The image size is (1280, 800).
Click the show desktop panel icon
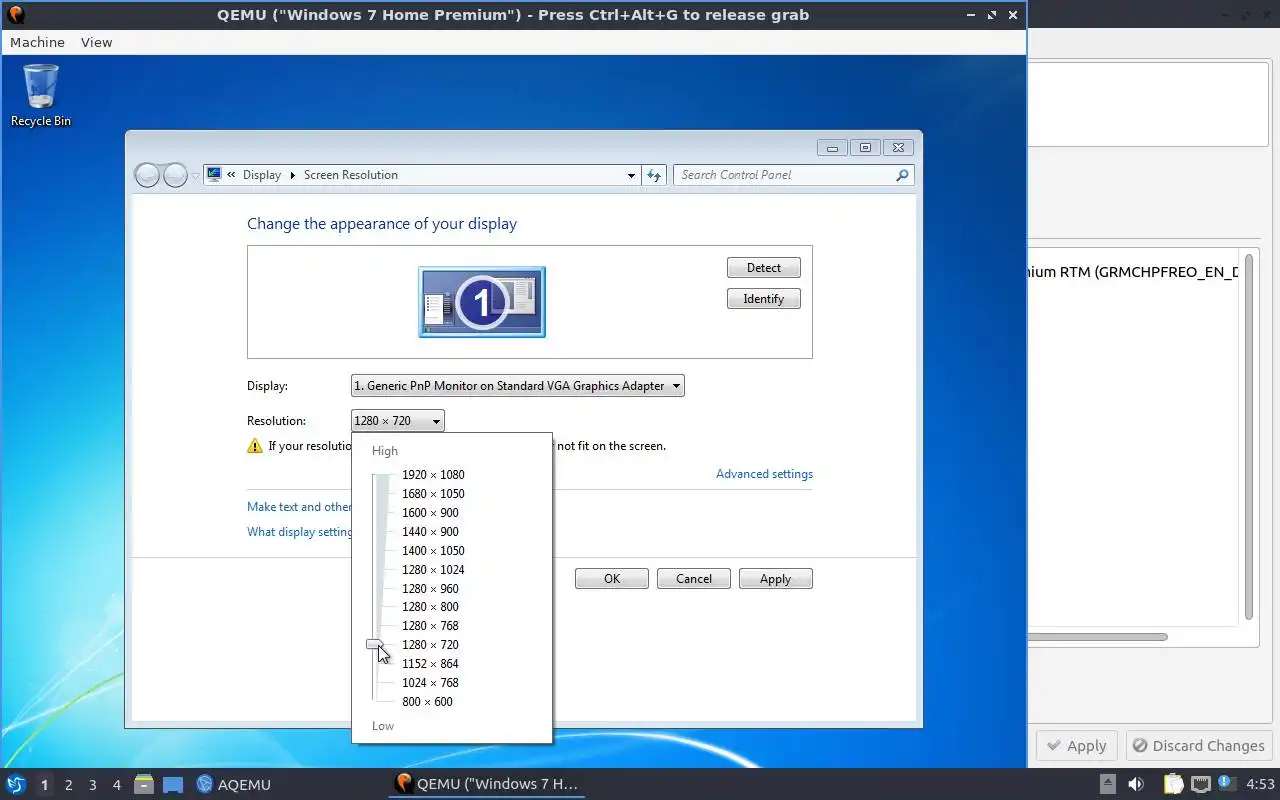pyautogui.click(x=173, y=785)
